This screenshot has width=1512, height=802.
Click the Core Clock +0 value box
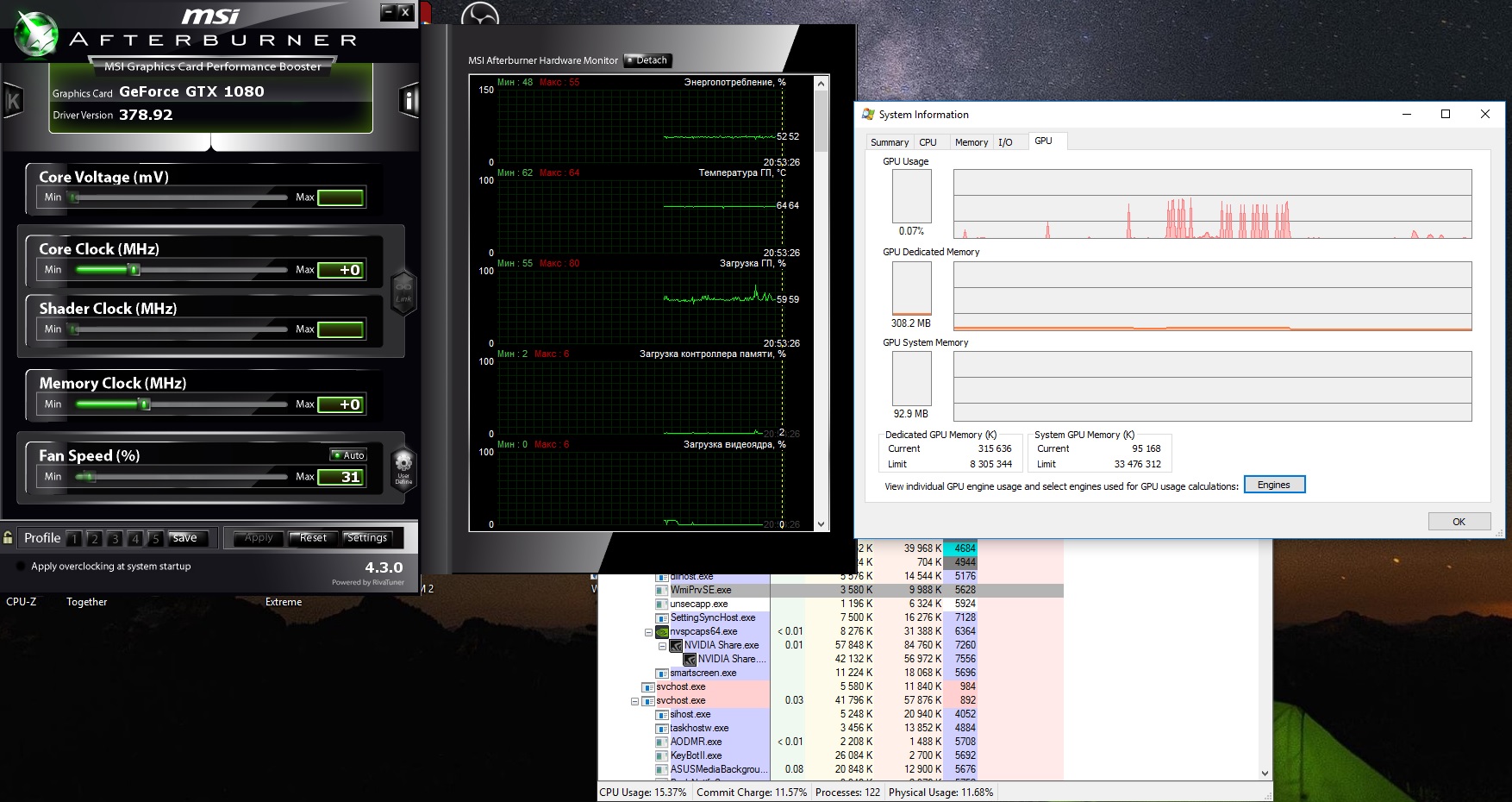pyautogui.click(x=341, y=270)
